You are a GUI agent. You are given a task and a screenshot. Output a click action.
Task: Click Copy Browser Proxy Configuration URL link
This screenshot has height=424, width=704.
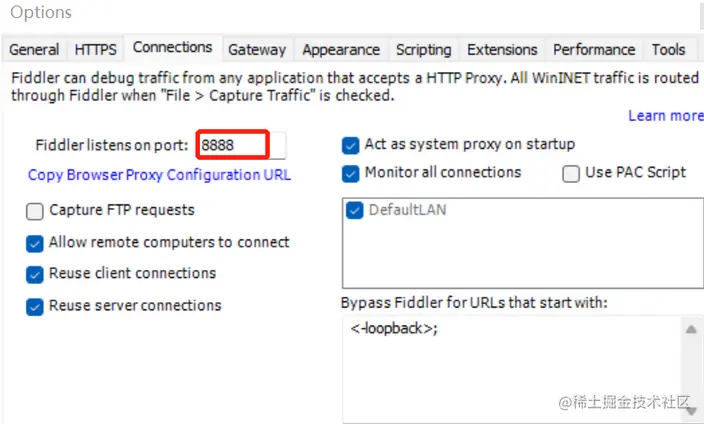coord(159,175)
